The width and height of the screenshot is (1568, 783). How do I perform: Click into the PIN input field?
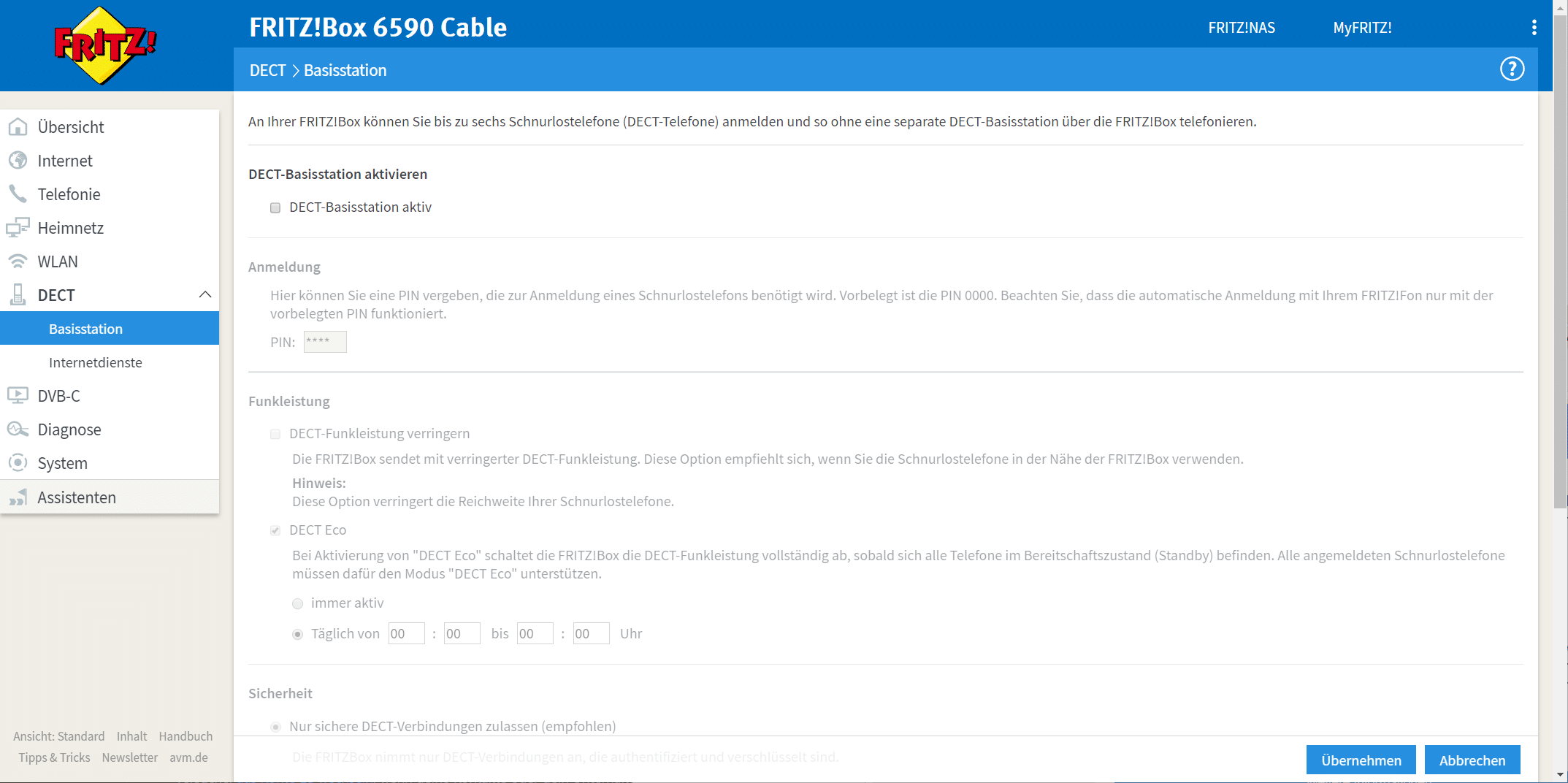click(x=325, y=342)
